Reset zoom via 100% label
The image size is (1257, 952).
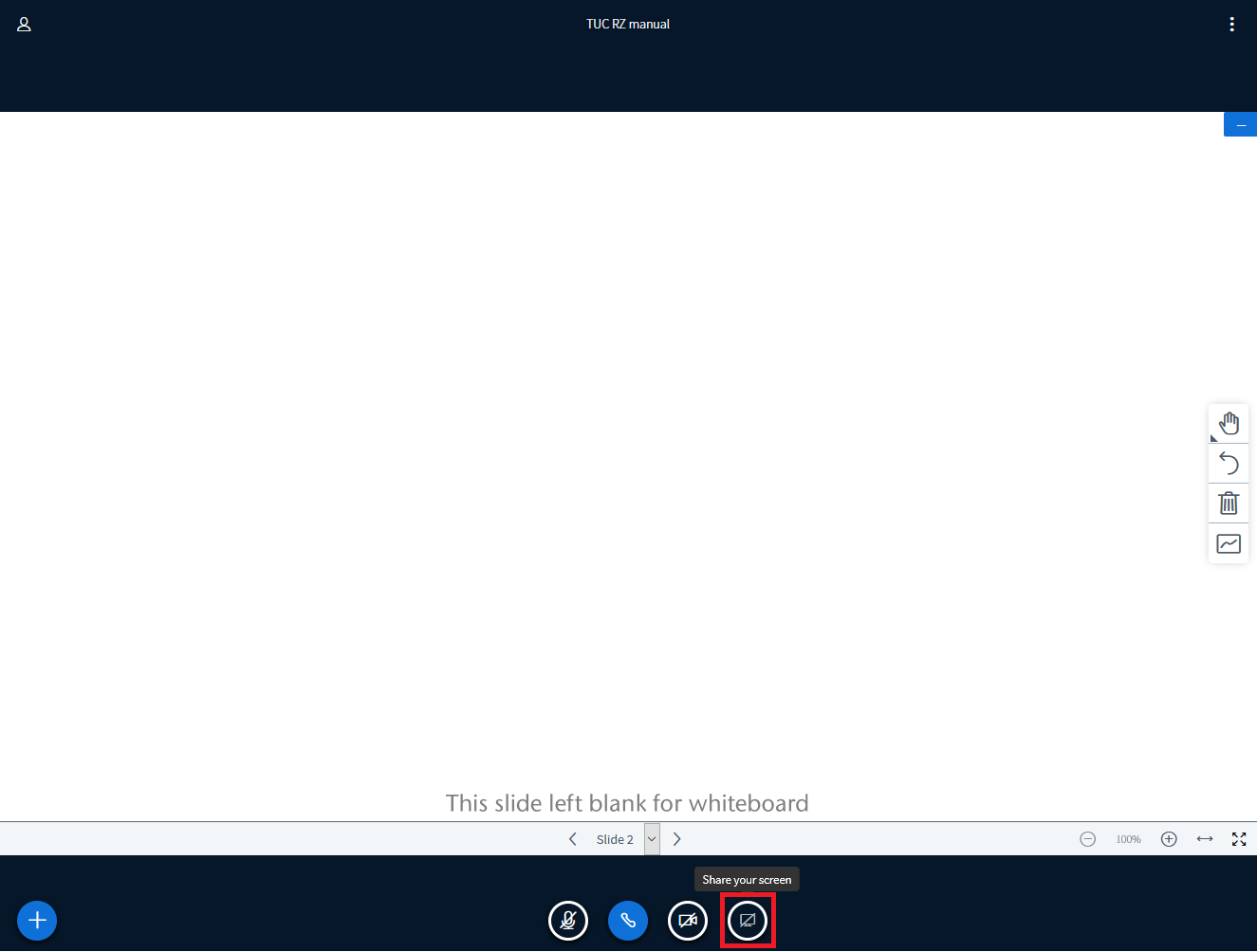pyautogui.click(x=1128, y=839)
